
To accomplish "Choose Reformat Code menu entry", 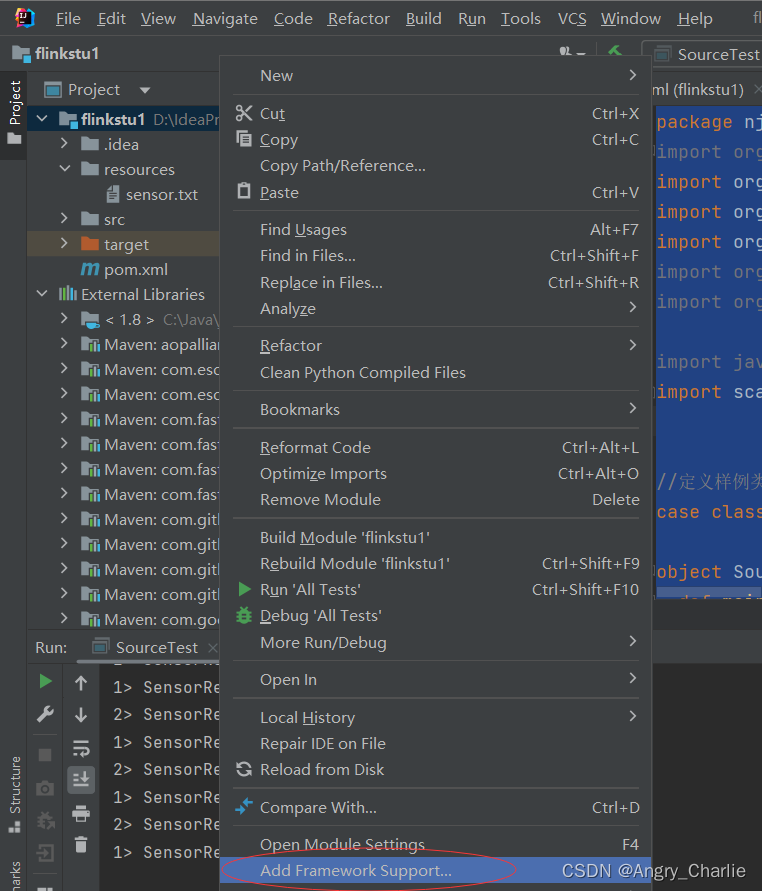I will pos(436,447).
